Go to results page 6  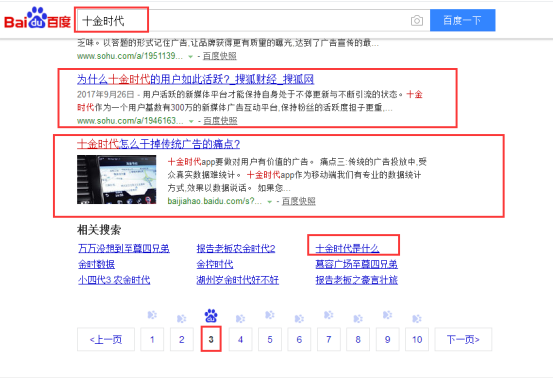point(299,339)
